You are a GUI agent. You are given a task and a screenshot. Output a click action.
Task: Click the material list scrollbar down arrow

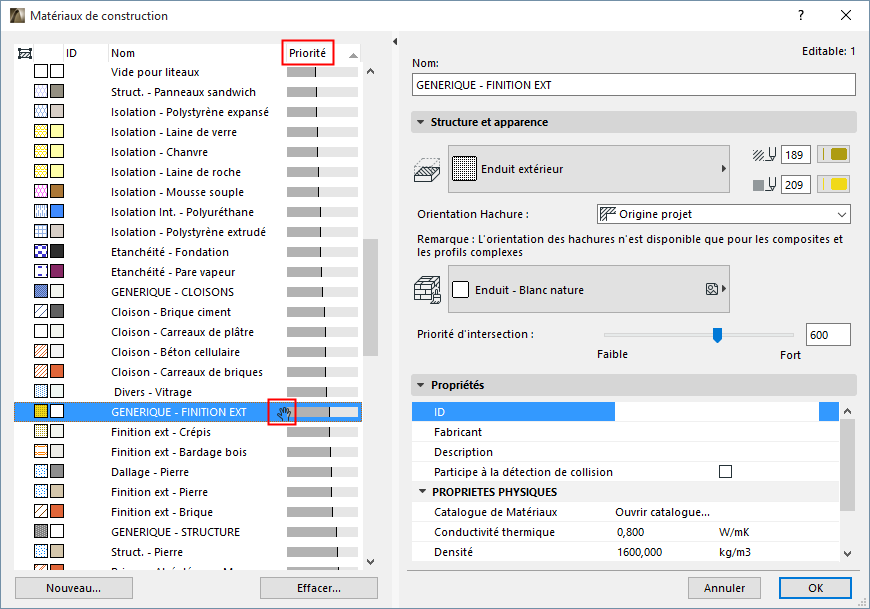point(371,561)
